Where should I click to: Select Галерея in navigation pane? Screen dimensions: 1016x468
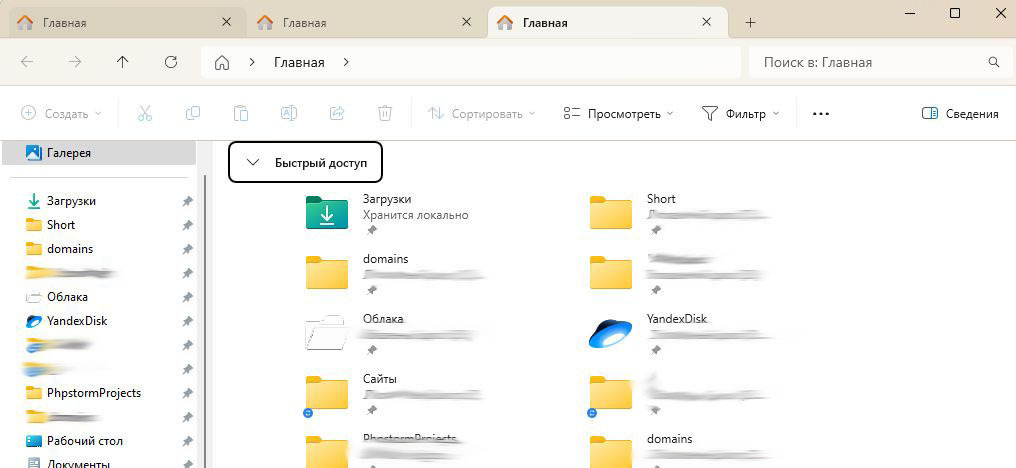point(98,153)
